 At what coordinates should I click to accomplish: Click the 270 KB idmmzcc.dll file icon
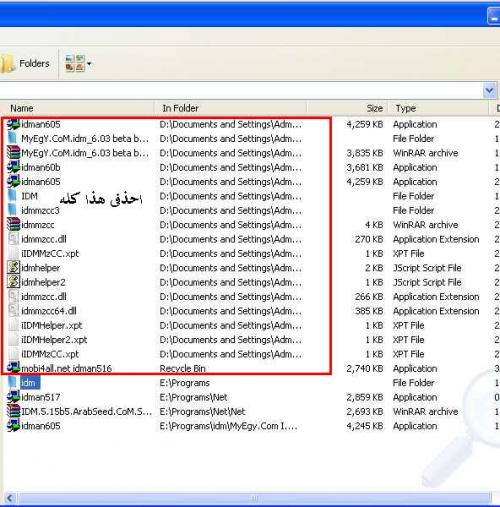(x=13, y=239)
